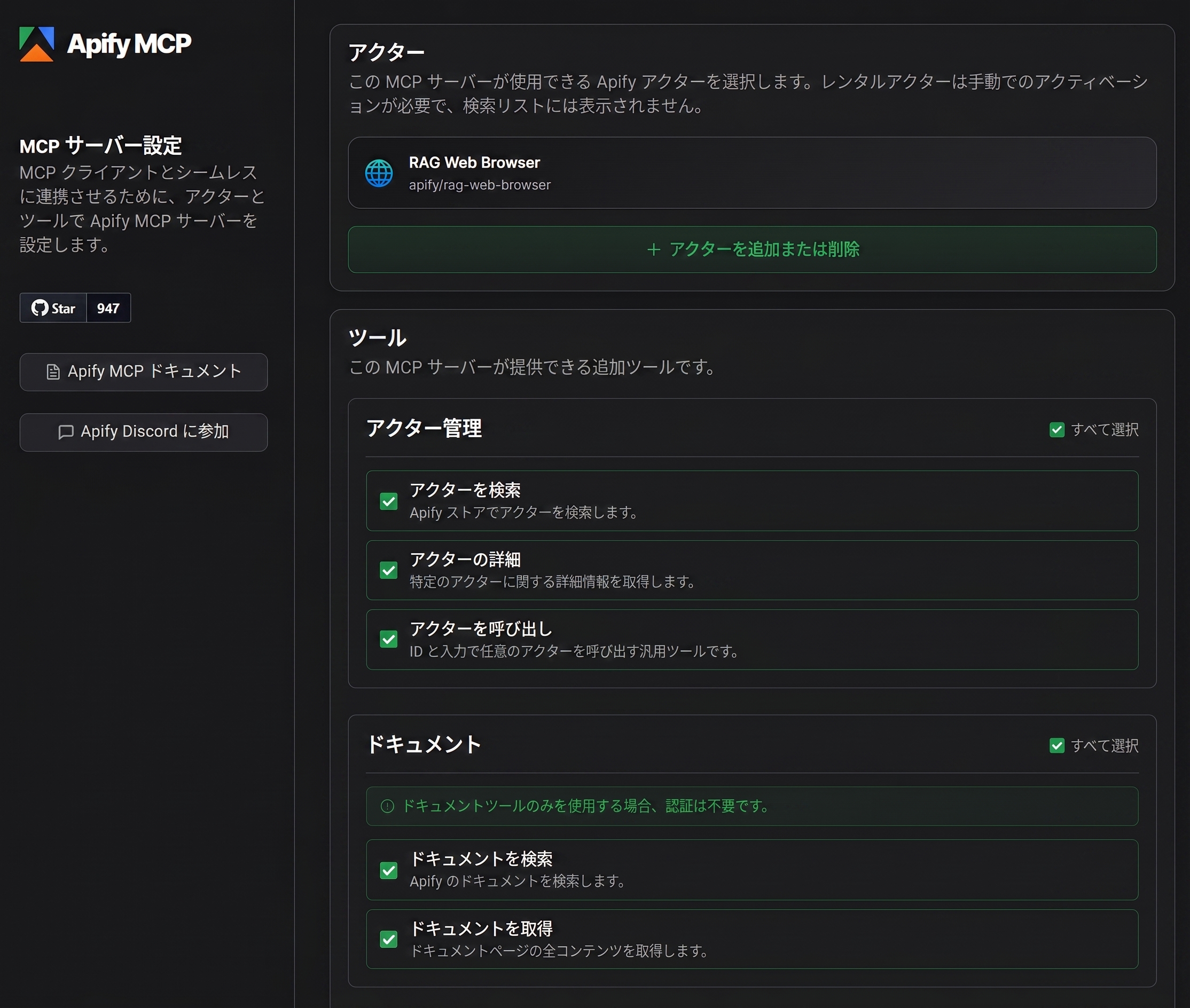Click 'ドキュメントページの全コンテンツを取得します。' description
Screen dimensions: 1190x1008
[x=559, y=951]
